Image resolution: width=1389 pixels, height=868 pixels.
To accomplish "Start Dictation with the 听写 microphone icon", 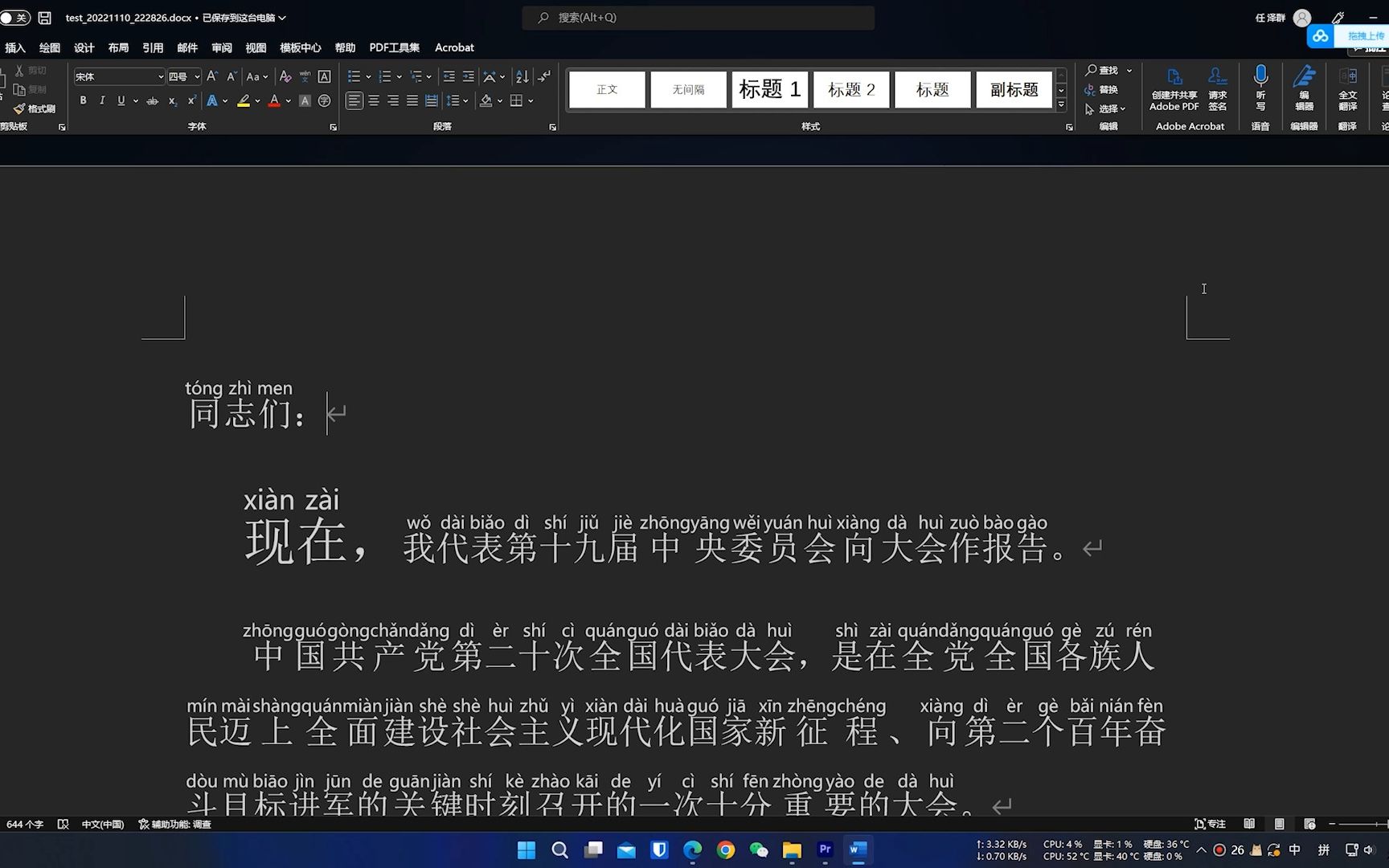I will [x=1260, y=88].
